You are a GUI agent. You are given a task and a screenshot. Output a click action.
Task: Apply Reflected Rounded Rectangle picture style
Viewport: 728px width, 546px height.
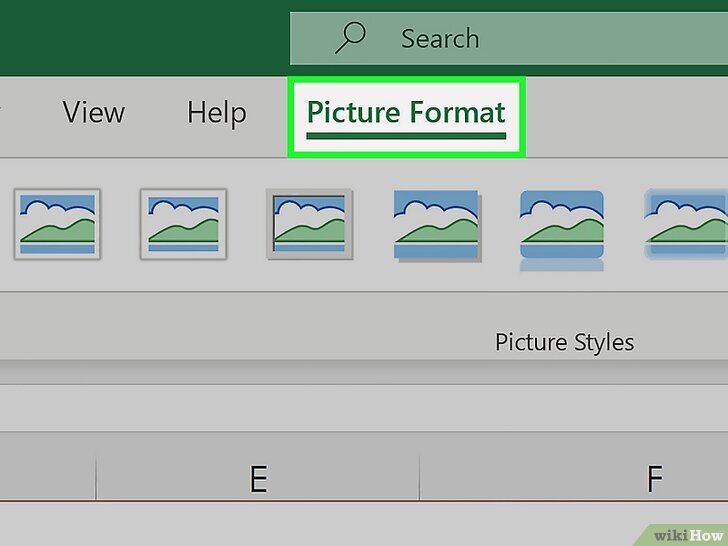tap(562, 230)
